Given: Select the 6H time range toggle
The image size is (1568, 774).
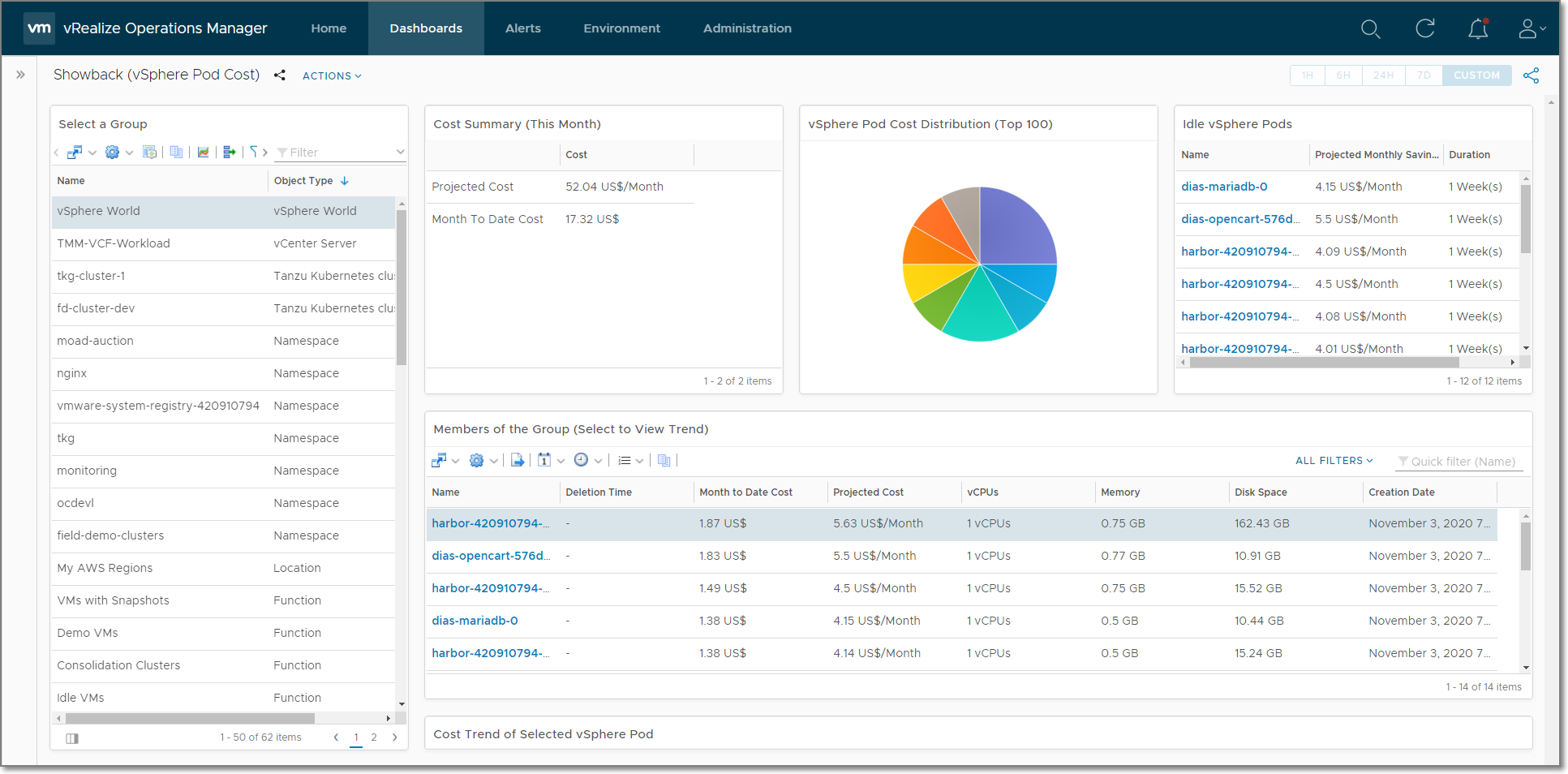Looking at the screenshot, I should point(1343,75).
